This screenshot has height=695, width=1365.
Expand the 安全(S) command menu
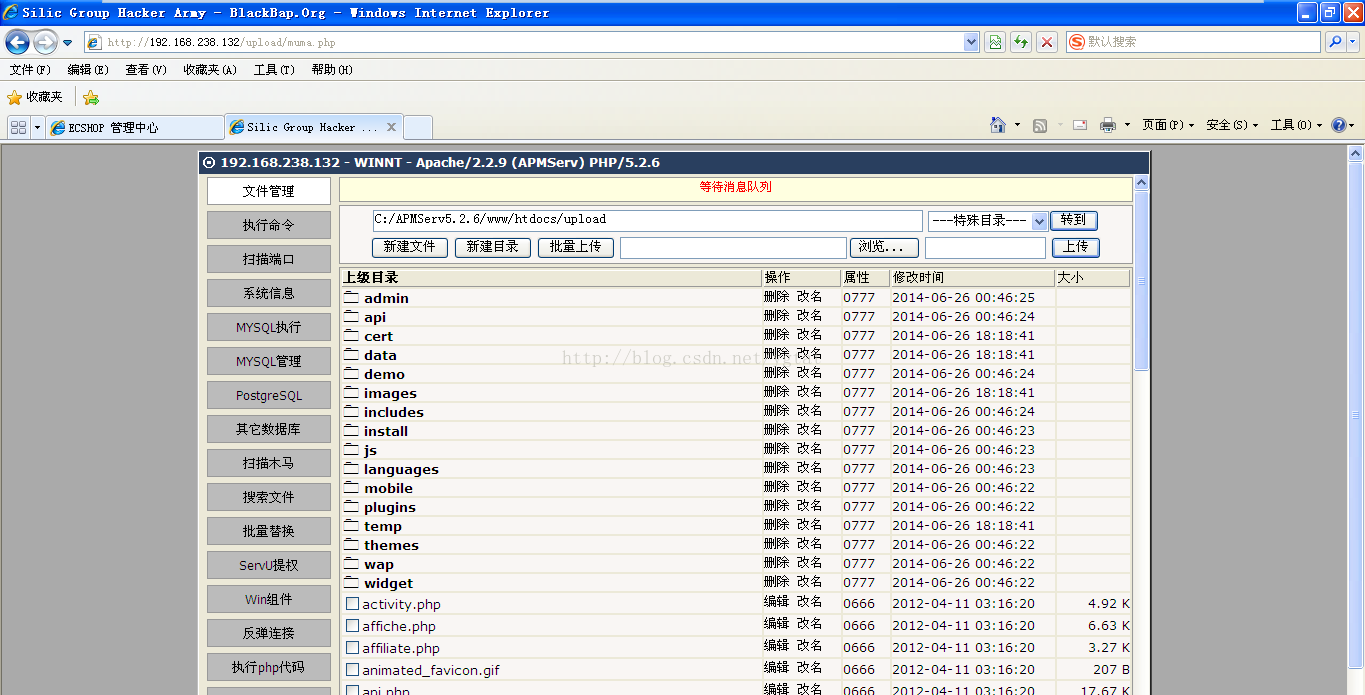click(1232, 125)
